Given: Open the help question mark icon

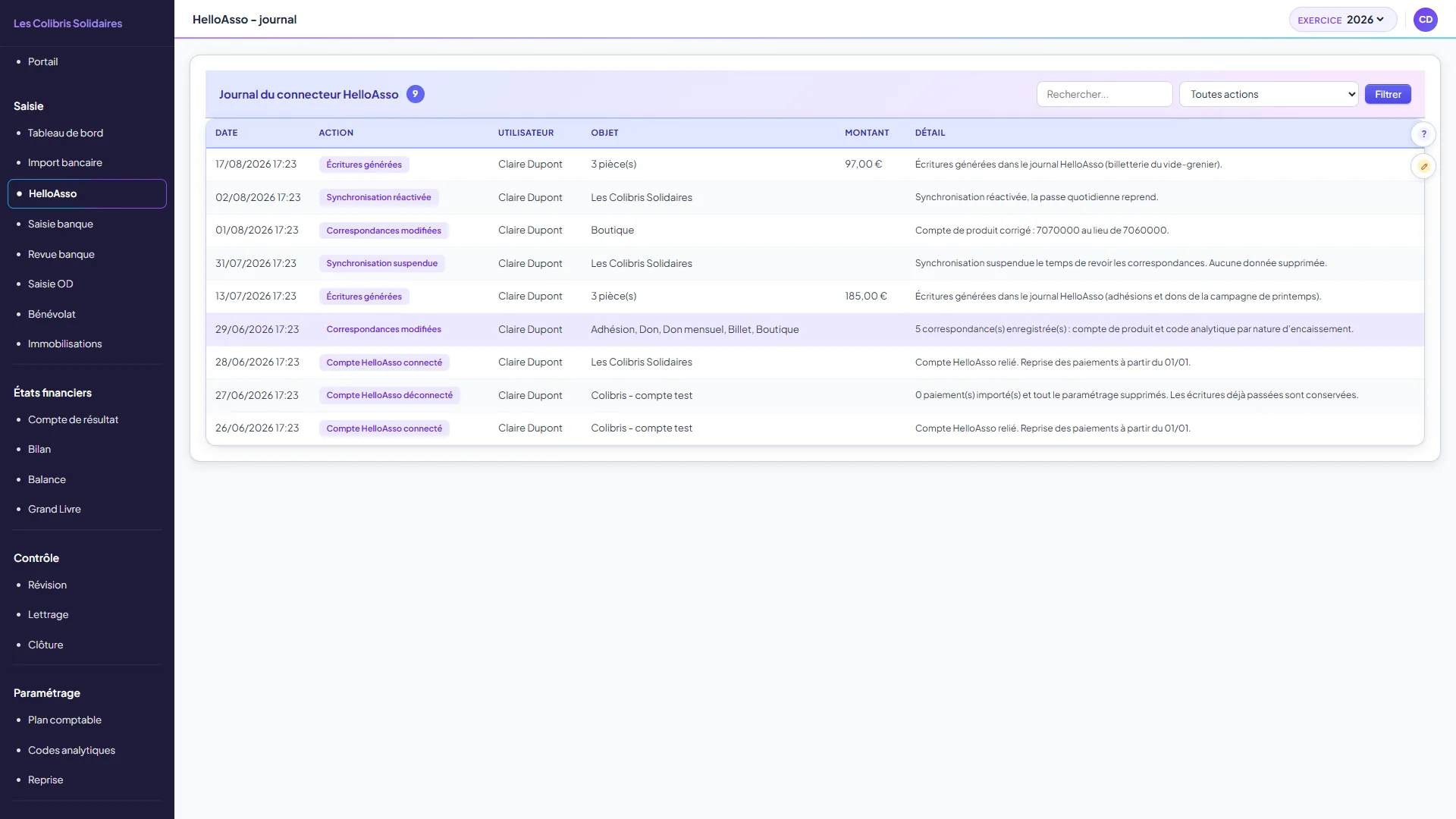Looking at the screenshot, I should (x=1423, y=134).
